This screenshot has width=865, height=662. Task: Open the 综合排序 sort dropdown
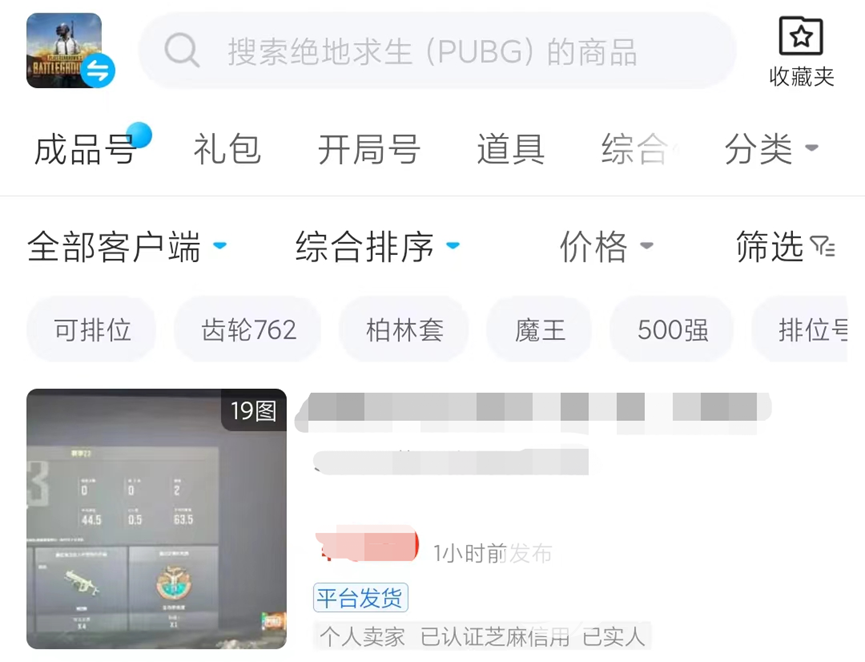click(x=378, y=246)
